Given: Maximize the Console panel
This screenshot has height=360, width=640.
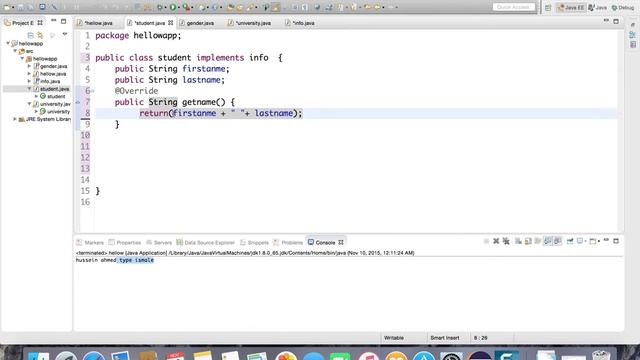Looking at the screenshot, I should click(616, 241).
